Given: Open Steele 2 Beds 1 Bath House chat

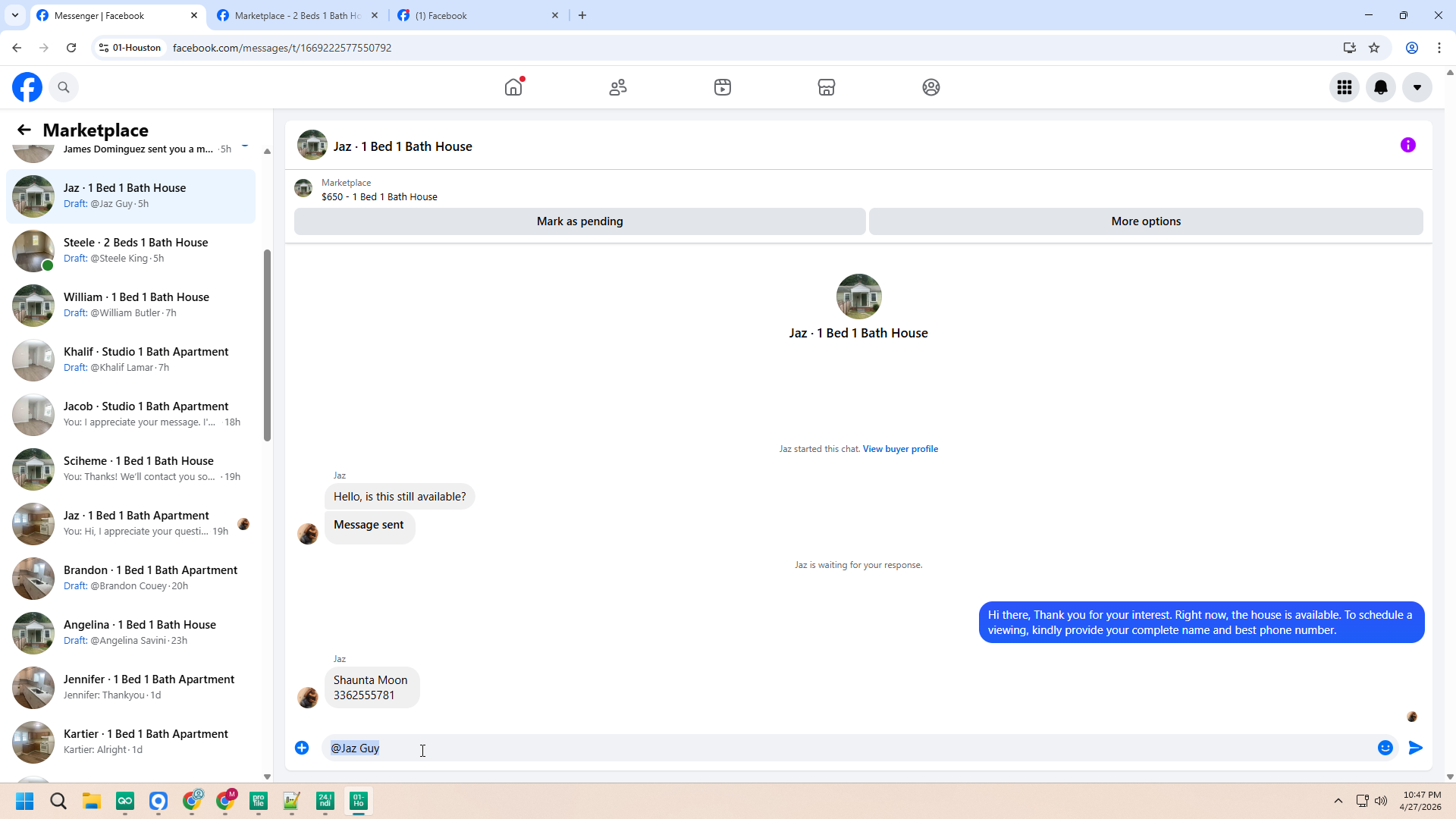Looking at the screenshot, I should [x=135, y=250].
